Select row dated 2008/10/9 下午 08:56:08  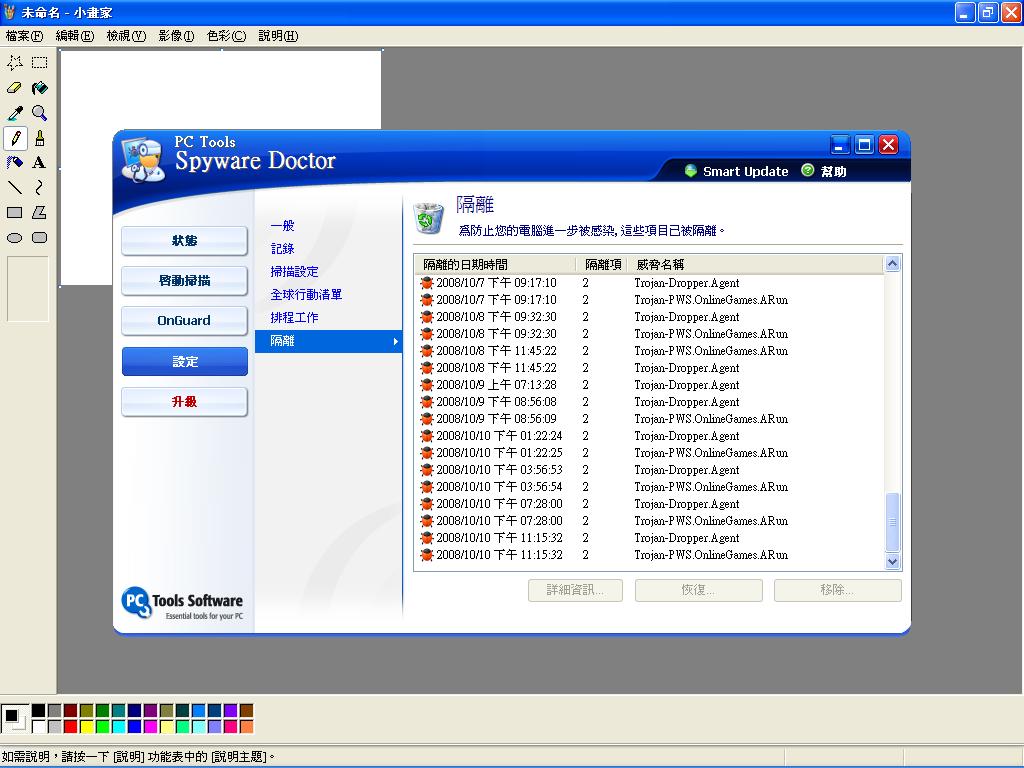point(649,402)
